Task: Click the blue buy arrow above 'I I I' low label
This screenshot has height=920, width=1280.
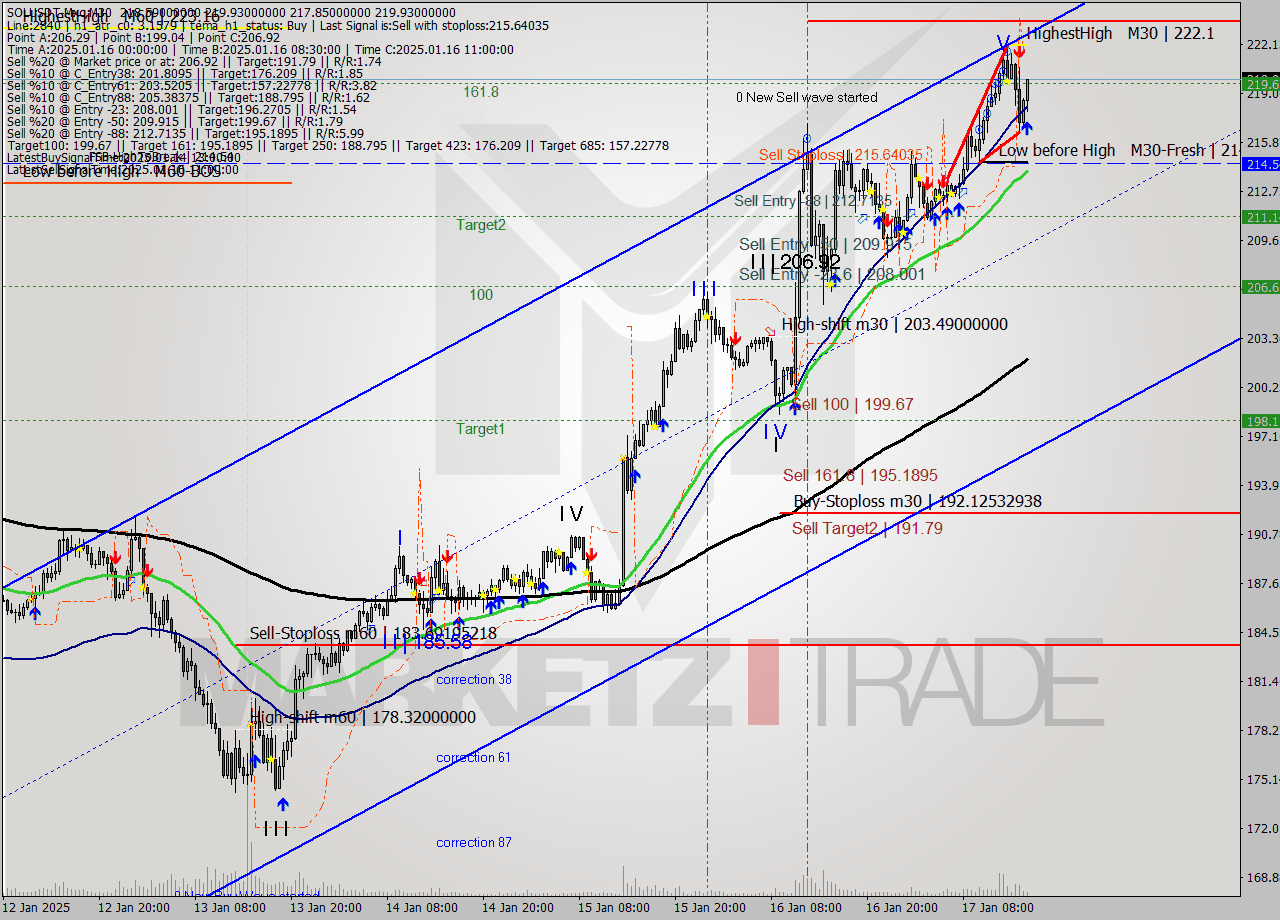Action: (283, 803)
